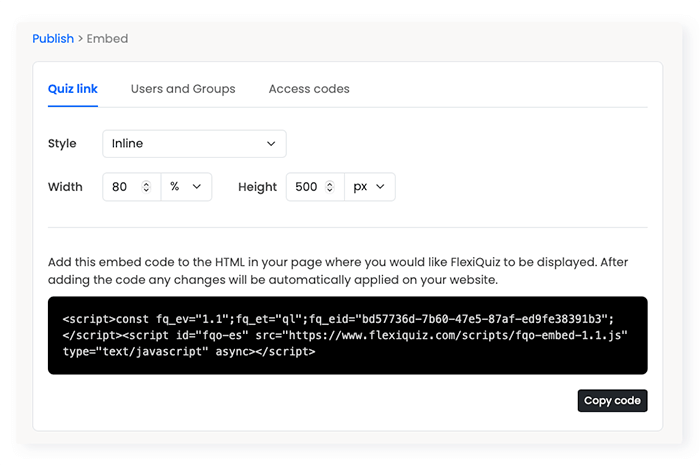The image size is (700, 466).
Task: Click the Copy code button
Action: [612, 400]
